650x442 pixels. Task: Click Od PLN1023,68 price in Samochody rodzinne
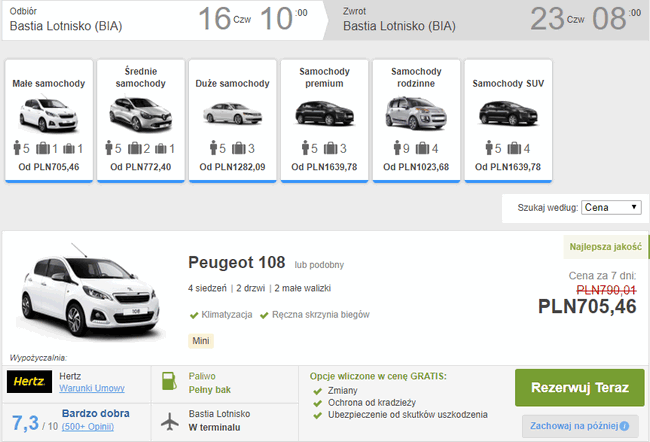[x=416, y=167]
